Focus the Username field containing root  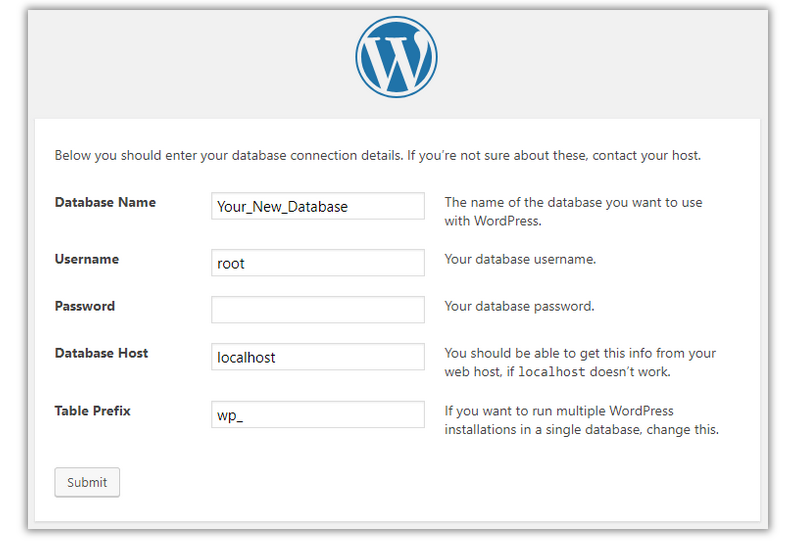[318, 262]
